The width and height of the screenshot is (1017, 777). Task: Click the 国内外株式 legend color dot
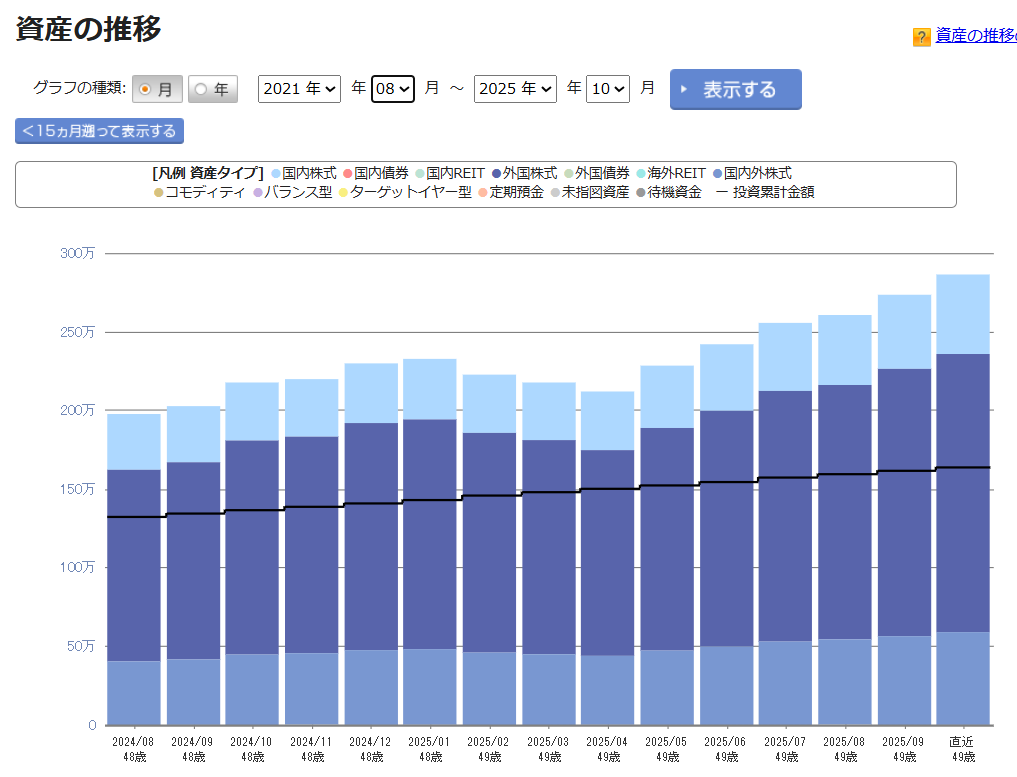point(718,174)
